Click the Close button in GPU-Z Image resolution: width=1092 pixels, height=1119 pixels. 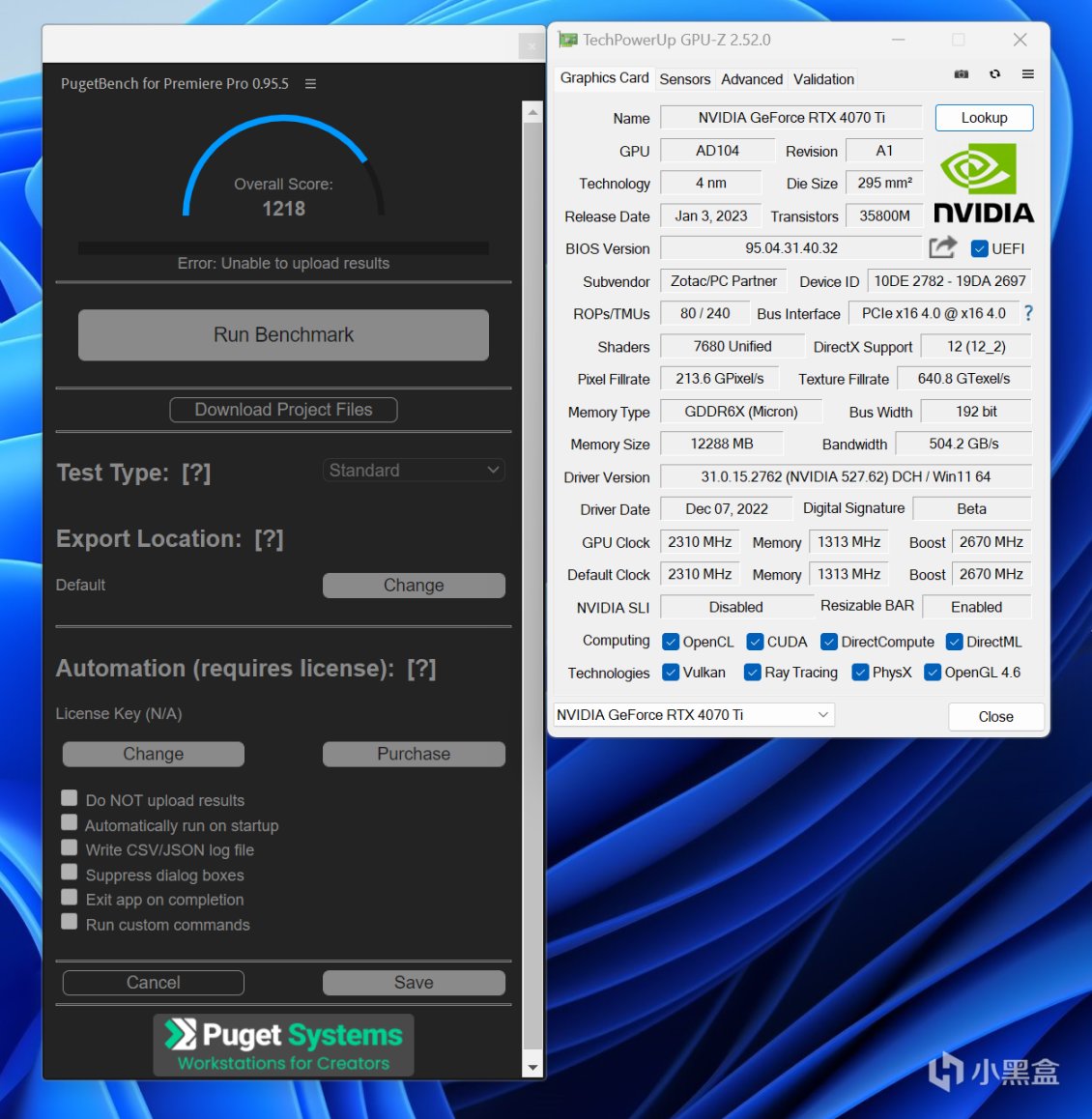point(995,716)
